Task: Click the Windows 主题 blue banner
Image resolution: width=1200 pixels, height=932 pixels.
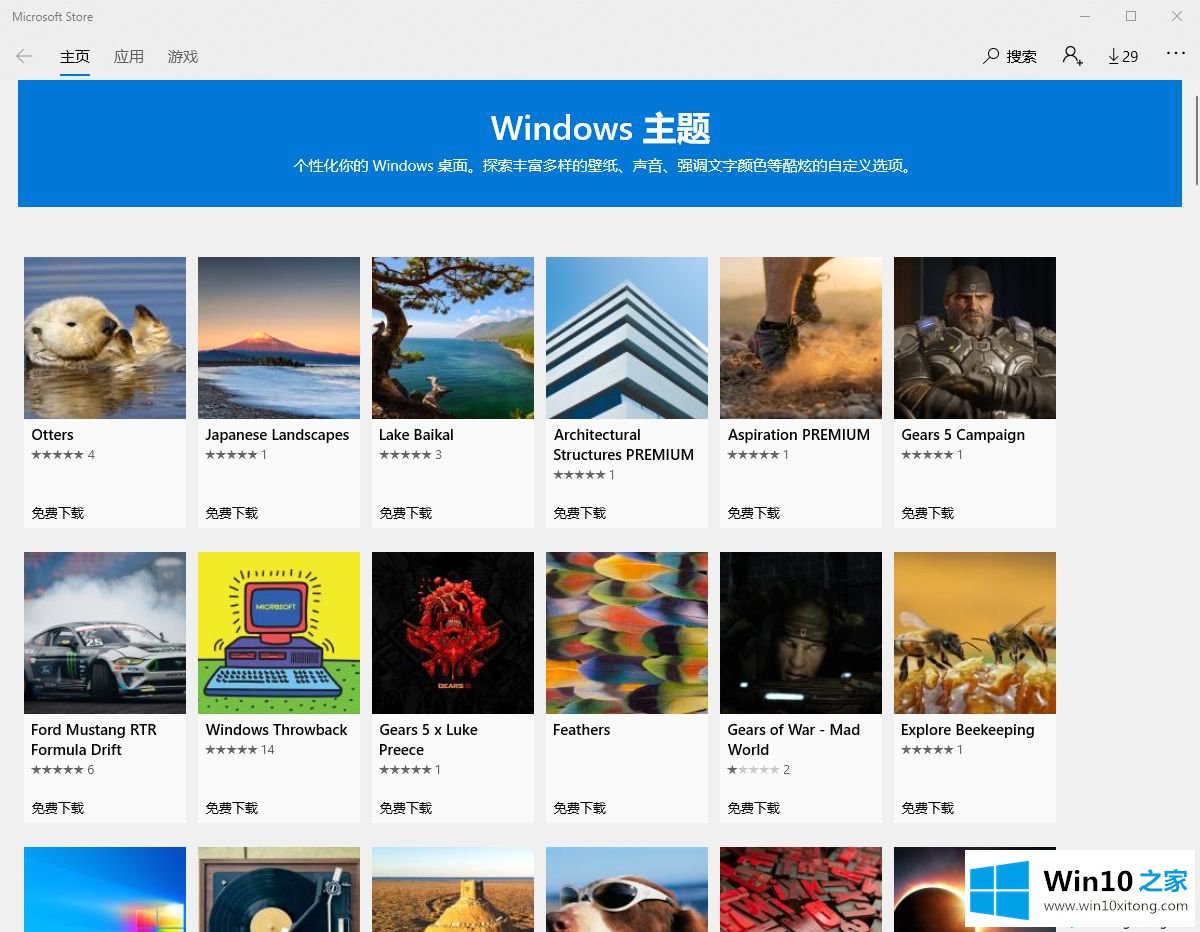Action: coord(600,144)
